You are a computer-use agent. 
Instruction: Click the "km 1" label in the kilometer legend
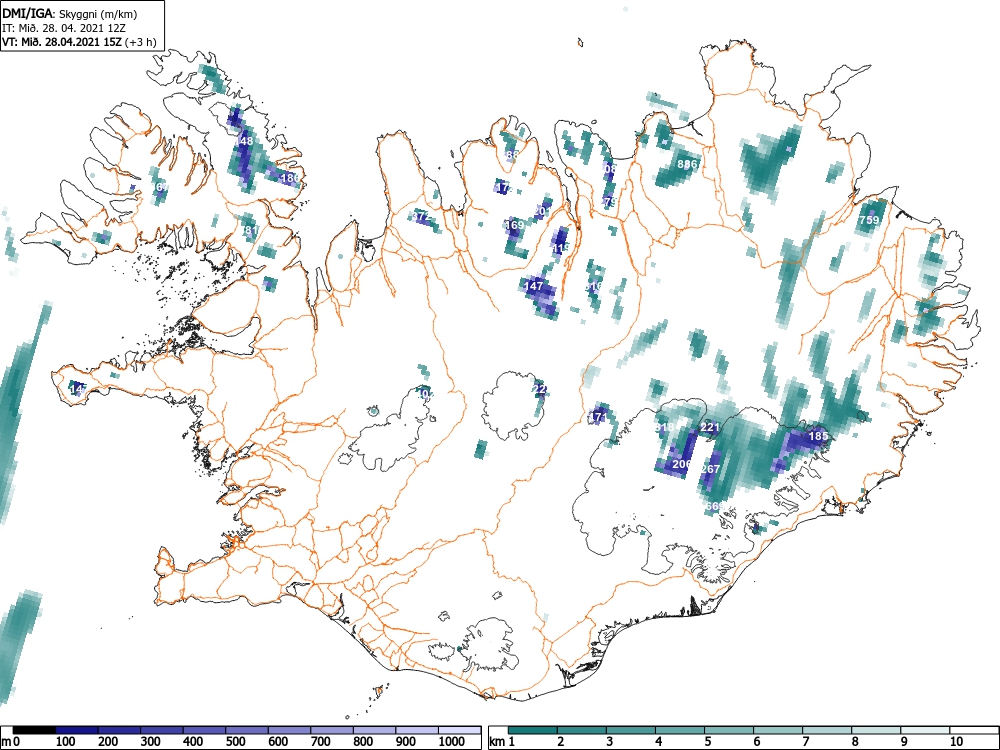(502, 741)
